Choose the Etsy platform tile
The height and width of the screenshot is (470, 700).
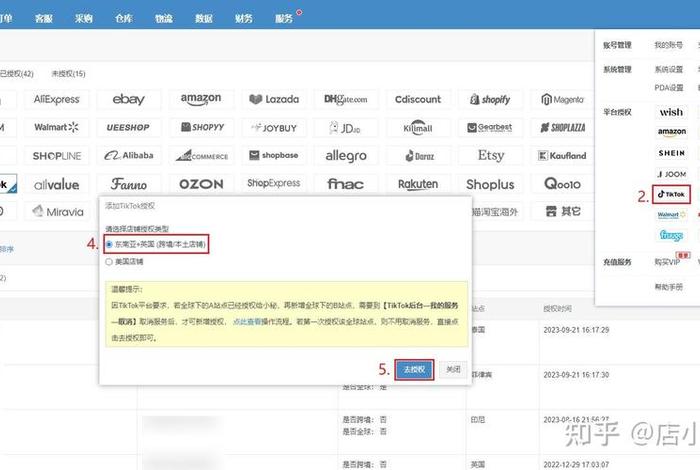point(490,156)
